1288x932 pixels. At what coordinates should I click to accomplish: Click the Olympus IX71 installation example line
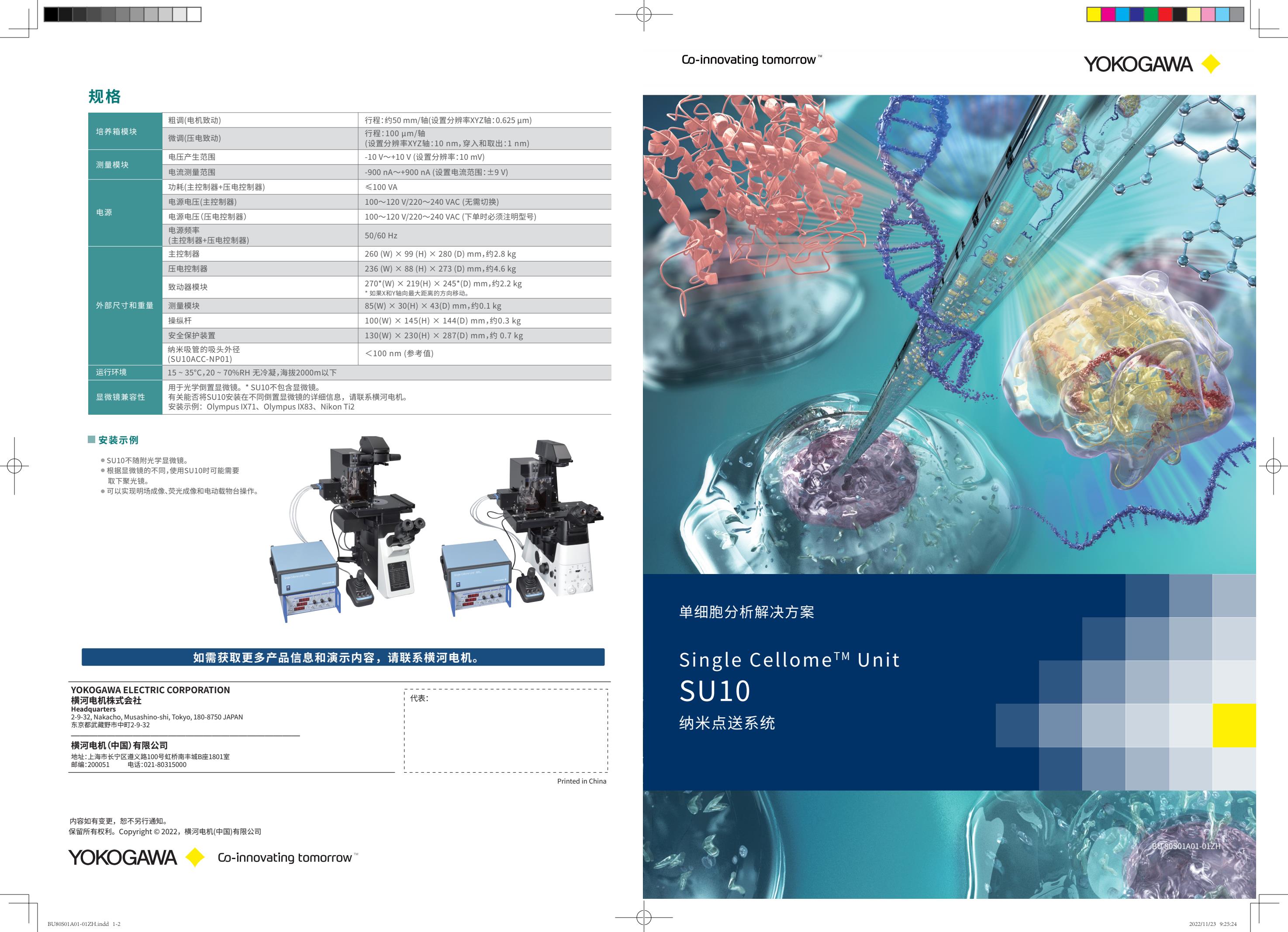pos(261,407)
